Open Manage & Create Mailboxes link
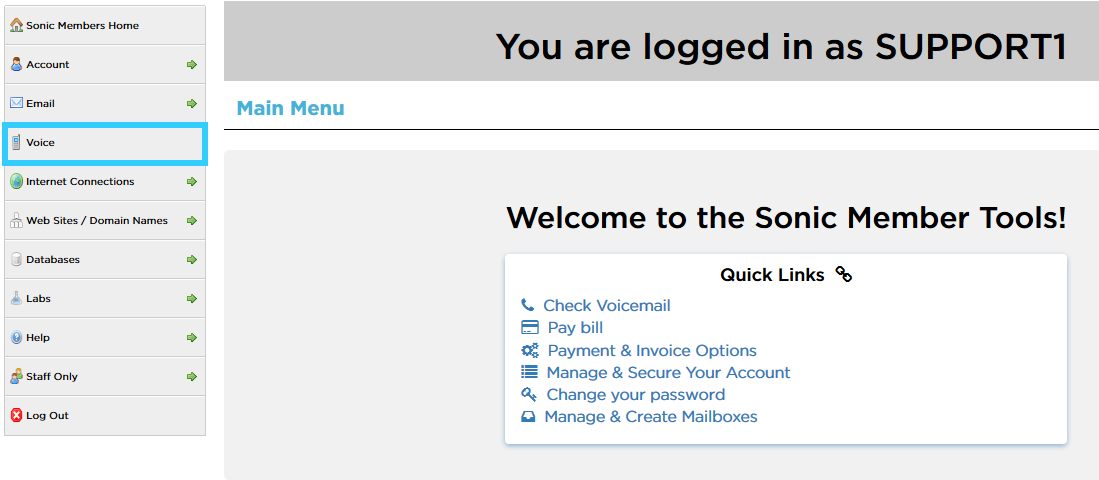The image size is (1099, 480). click(650, 416)
